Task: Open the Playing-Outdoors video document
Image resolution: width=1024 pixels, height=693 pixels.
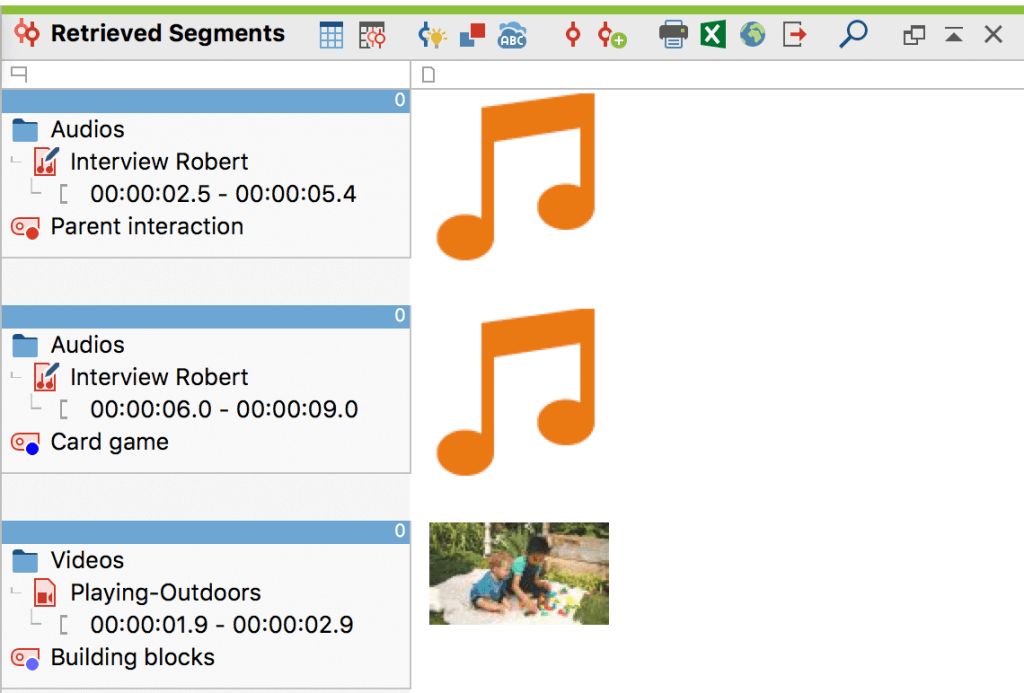Action: (x=165, y=592)
